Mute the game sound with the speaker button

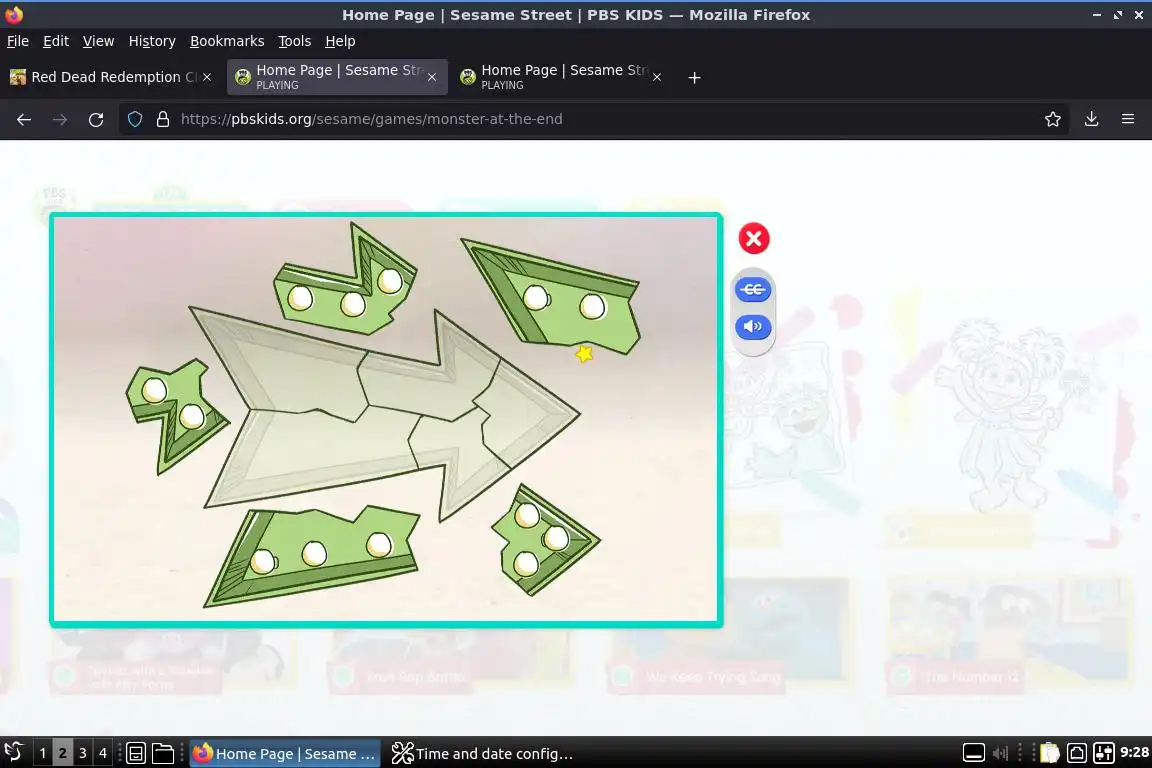753,326
